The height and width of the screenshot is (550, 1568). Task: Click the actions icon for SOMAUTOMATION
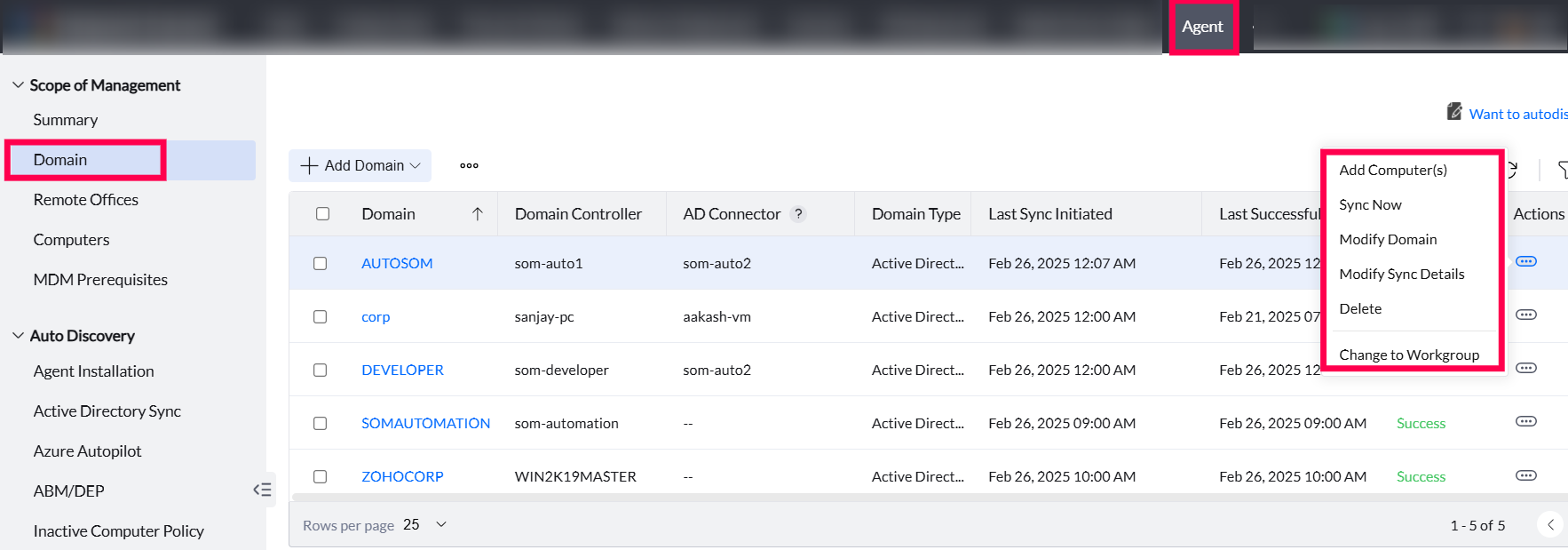click(1525, 421)
